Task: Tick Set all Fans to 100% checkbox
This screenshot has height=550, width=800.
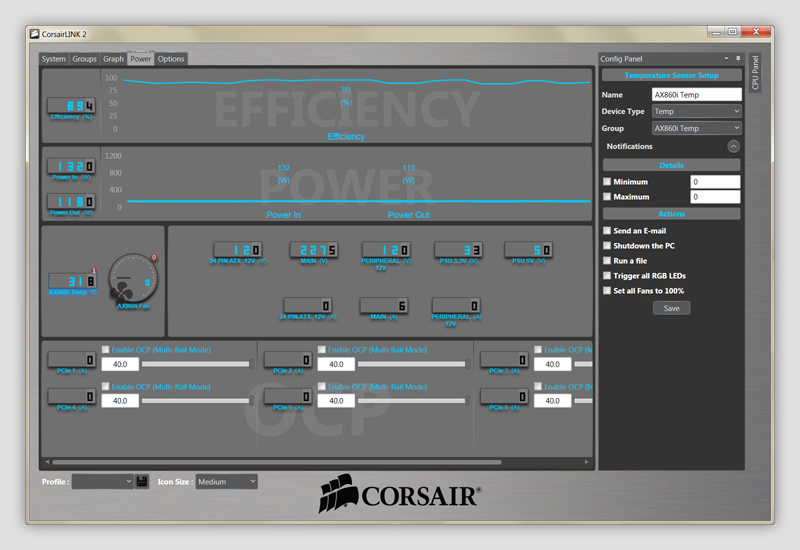Action: [607, 291]
